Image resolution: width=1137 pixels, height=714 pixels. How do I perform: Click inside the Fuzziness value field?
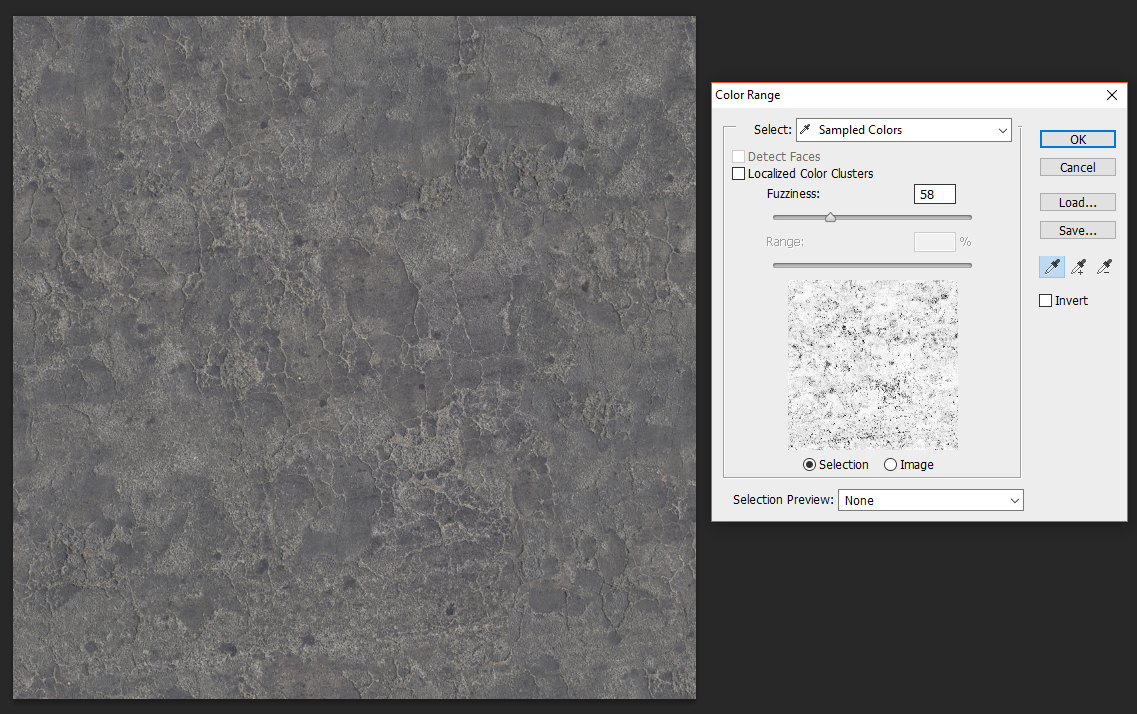(934, 193)
